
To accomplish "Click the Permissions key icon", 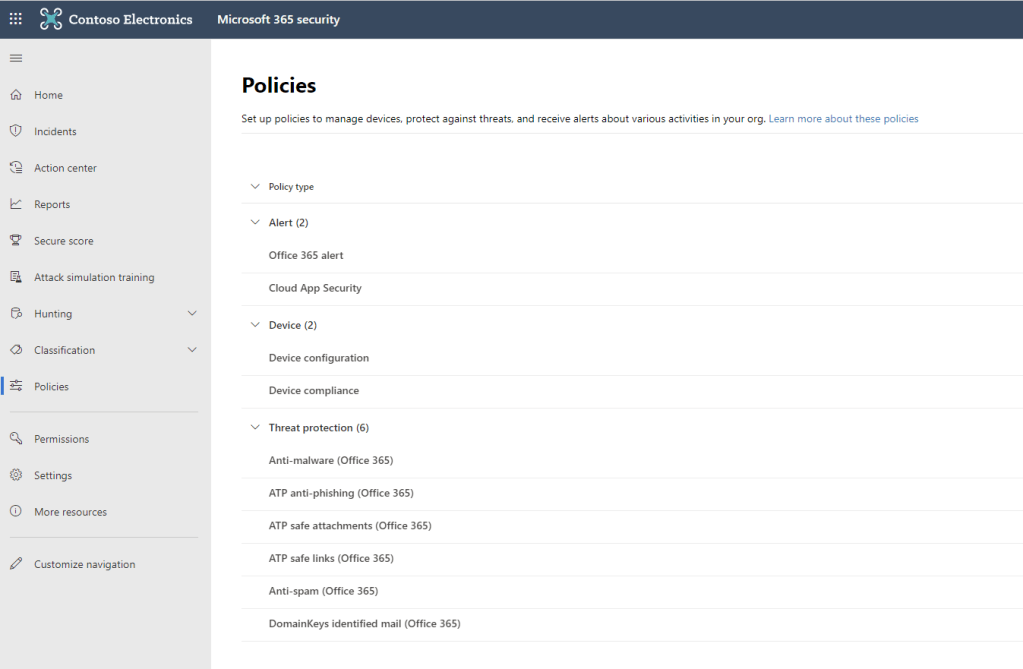I will point(16,439).
